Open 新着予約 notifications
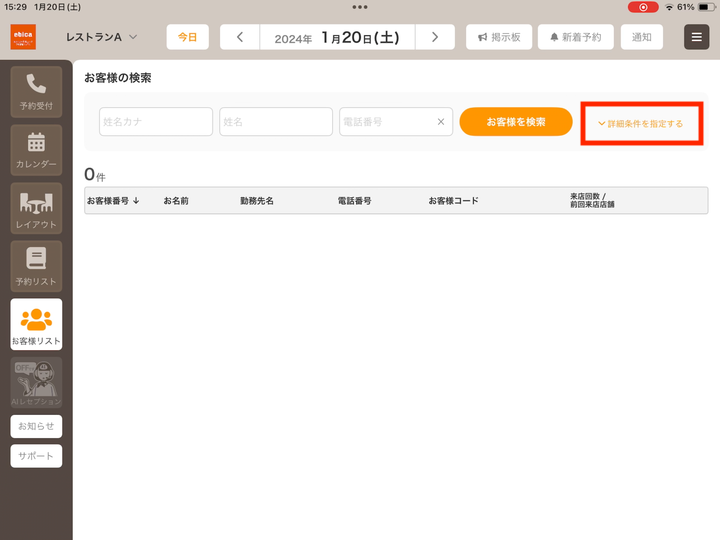The image size is (720, 540). click(576, 37)
